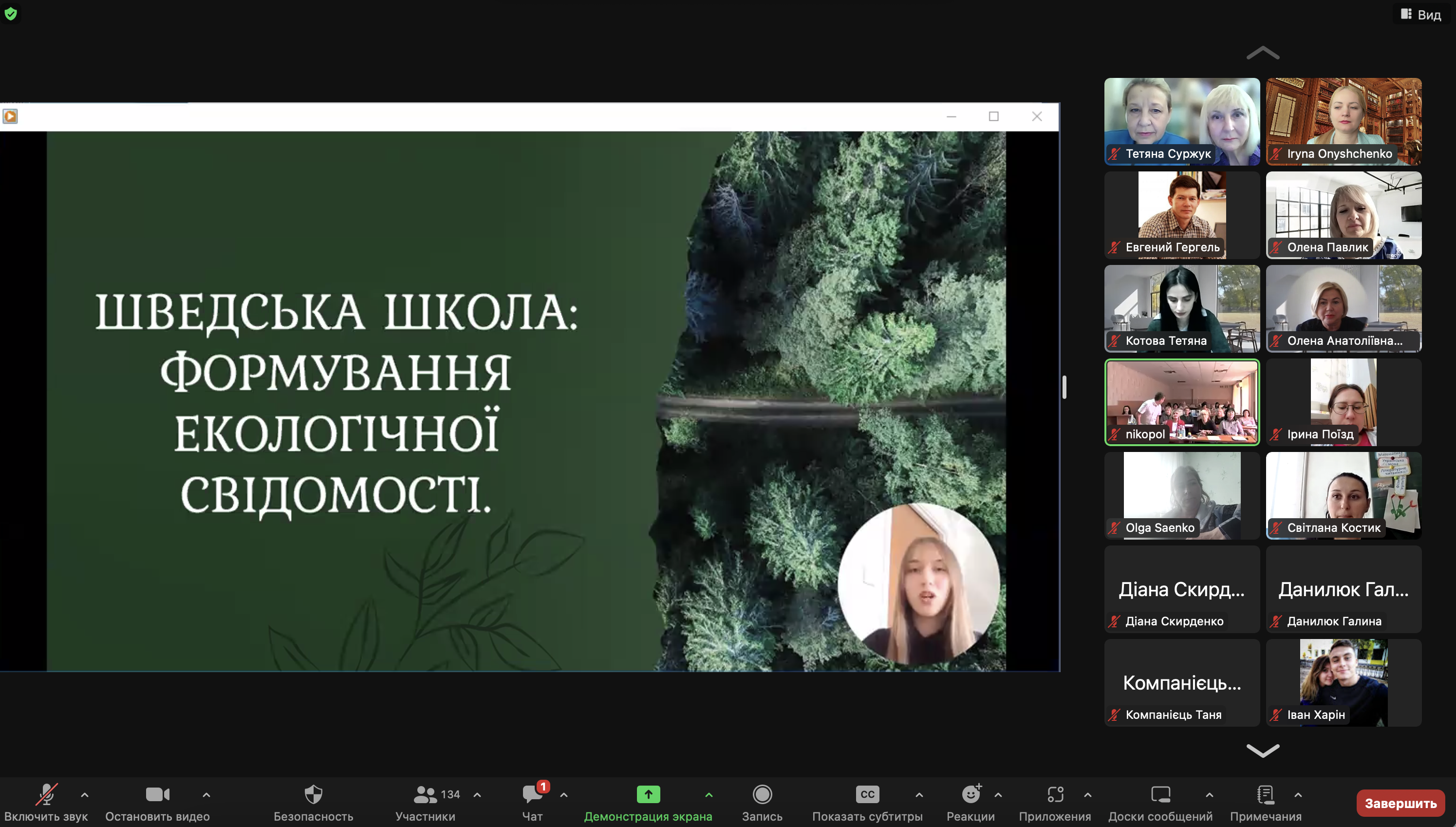Screen dimensions: 1456x827
Task: Click the green encryption shield icon
Action: tap(11, 14)
